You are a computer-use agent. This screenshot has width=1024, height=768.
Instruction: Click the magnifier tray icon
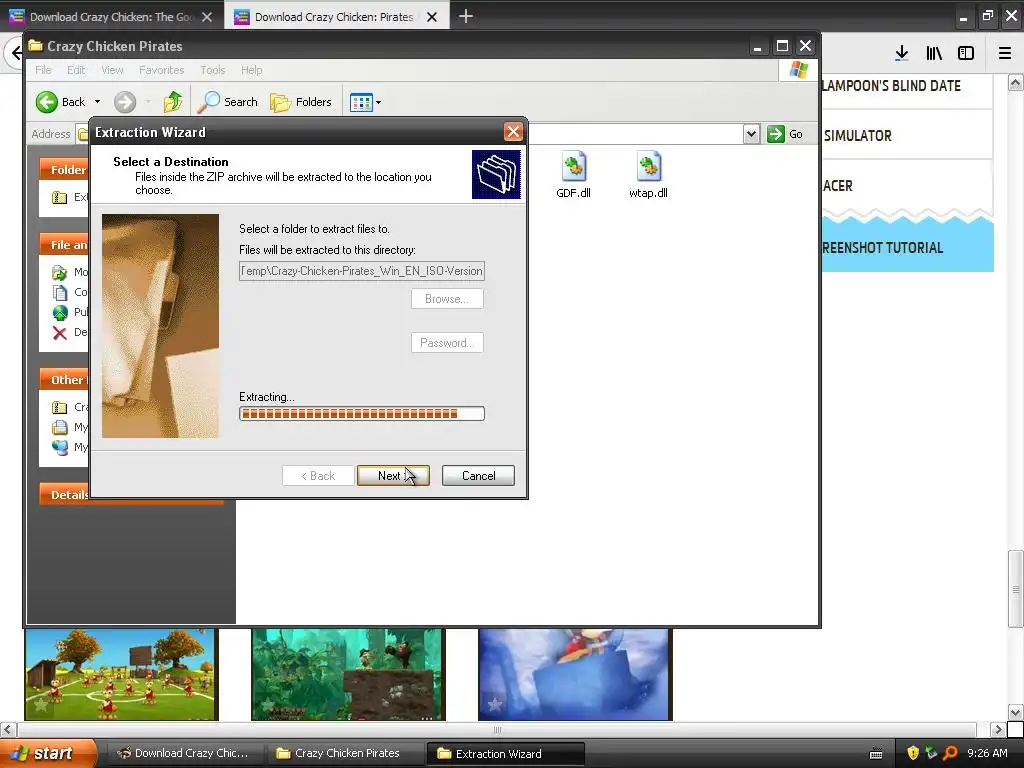[950, 753]
